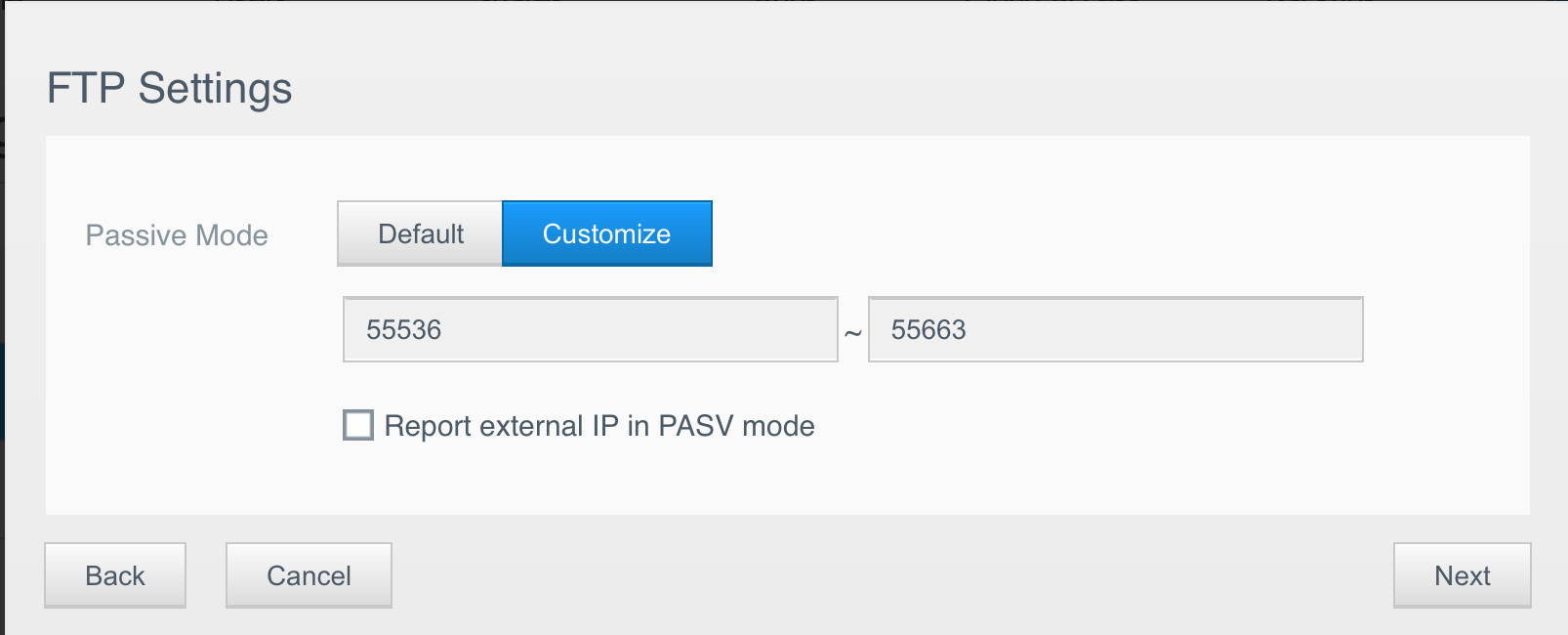Click the starting port field showing 55536

click(590, 329)
